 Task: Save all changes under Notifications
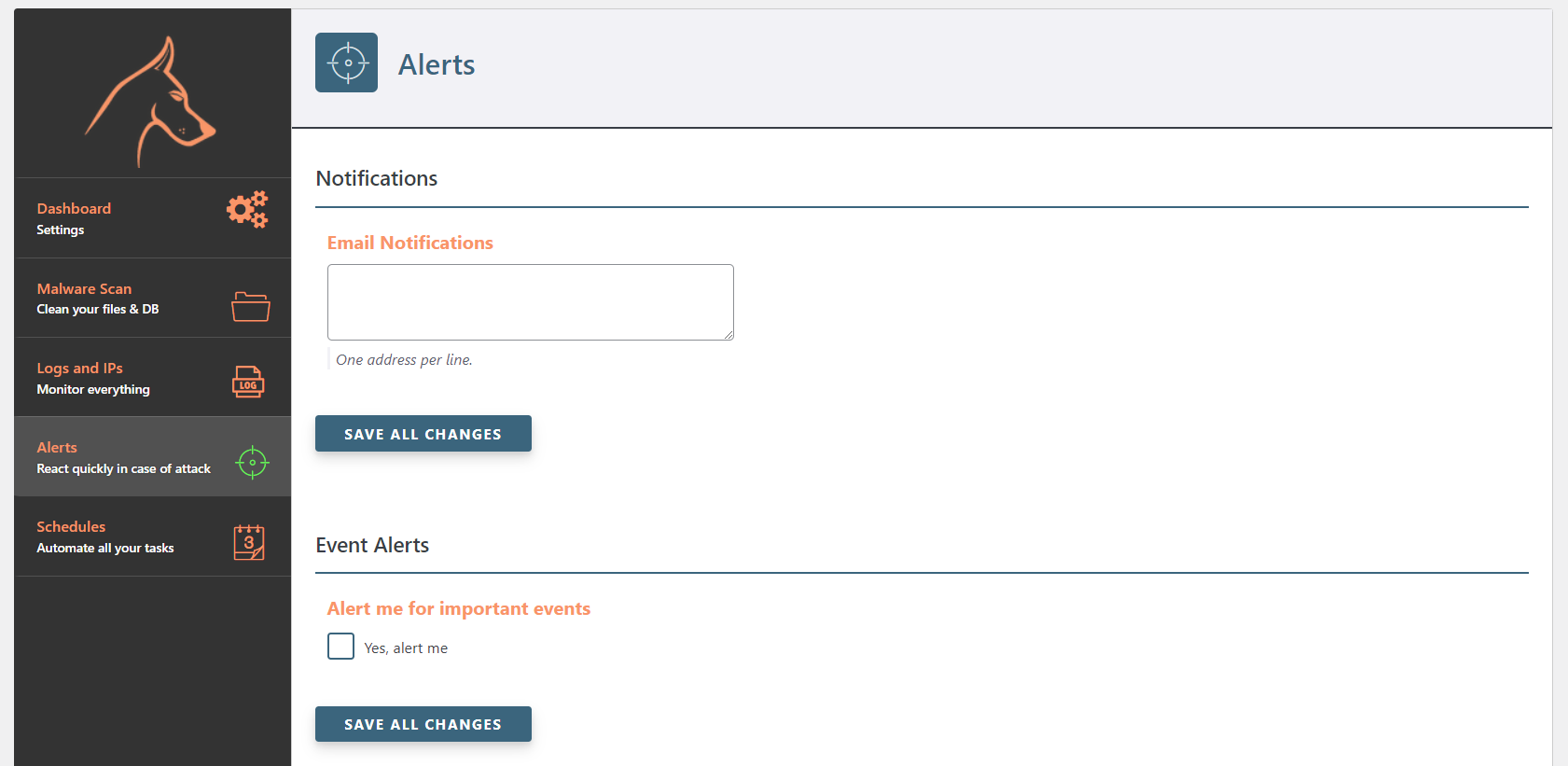[423, 434]
